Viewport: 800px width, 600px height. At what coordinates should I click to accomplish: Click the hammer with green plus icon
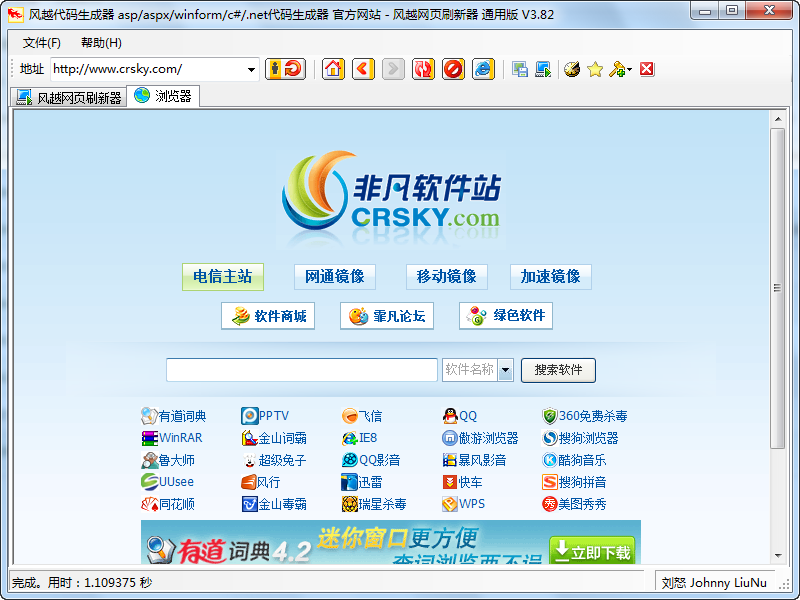(x=617, y=69)
